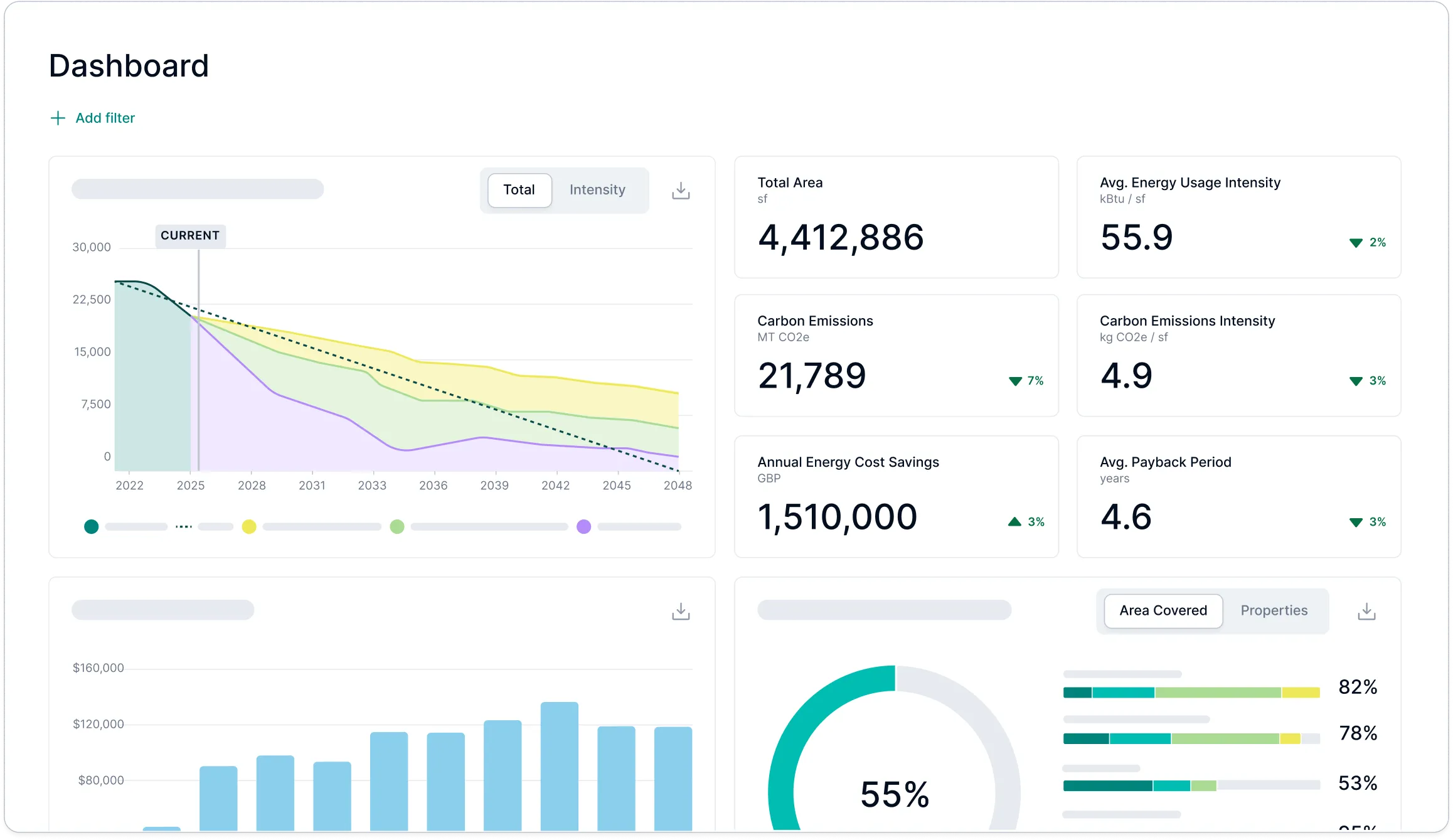Click the green legend dot in the chart legend
The width and height of the screenshot is (1453, 840).
397,526
